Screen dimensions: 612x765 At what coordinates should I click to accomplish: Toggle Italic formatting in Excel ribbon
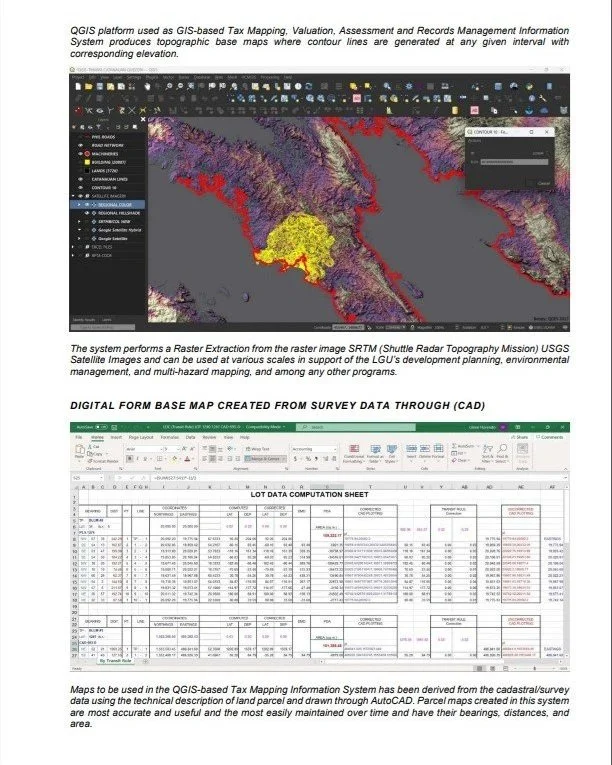138,459
